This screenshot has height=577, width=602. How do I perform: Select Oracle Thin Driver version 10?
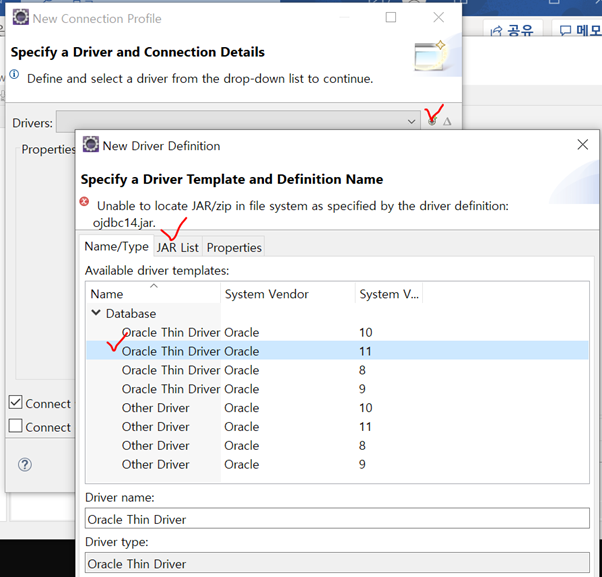pyautogui.click(x=337, y=332)
